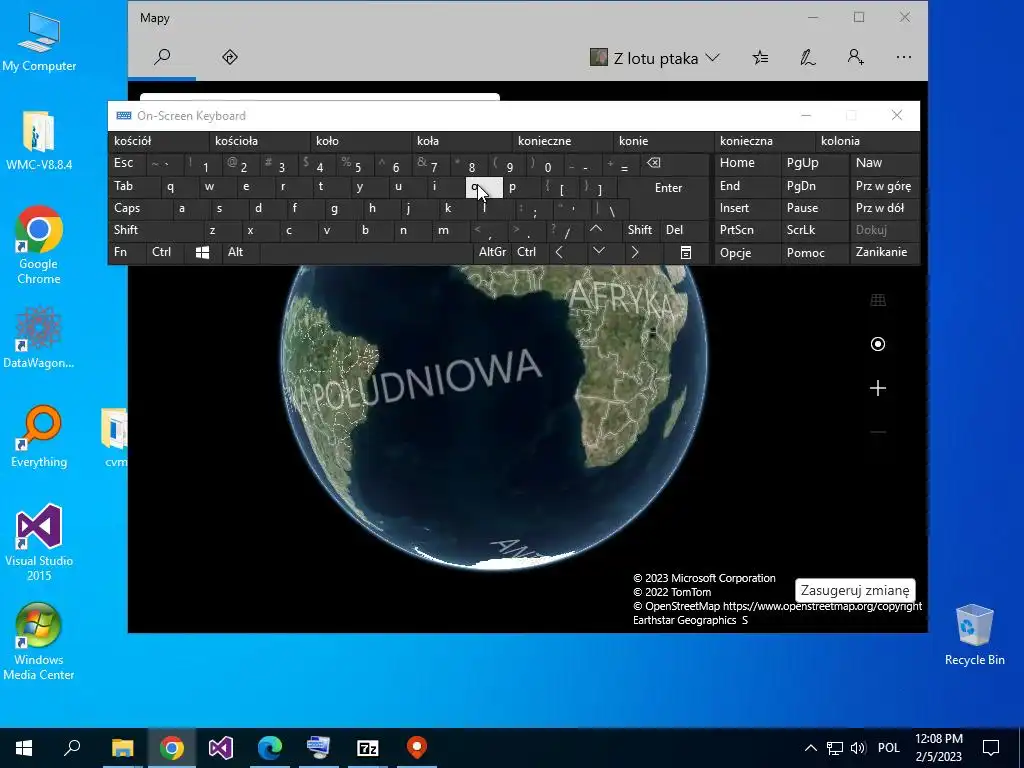Select Windows Media Center desktop icon
This screenshot has width=1024, height=768.
[x=39, y=642]
